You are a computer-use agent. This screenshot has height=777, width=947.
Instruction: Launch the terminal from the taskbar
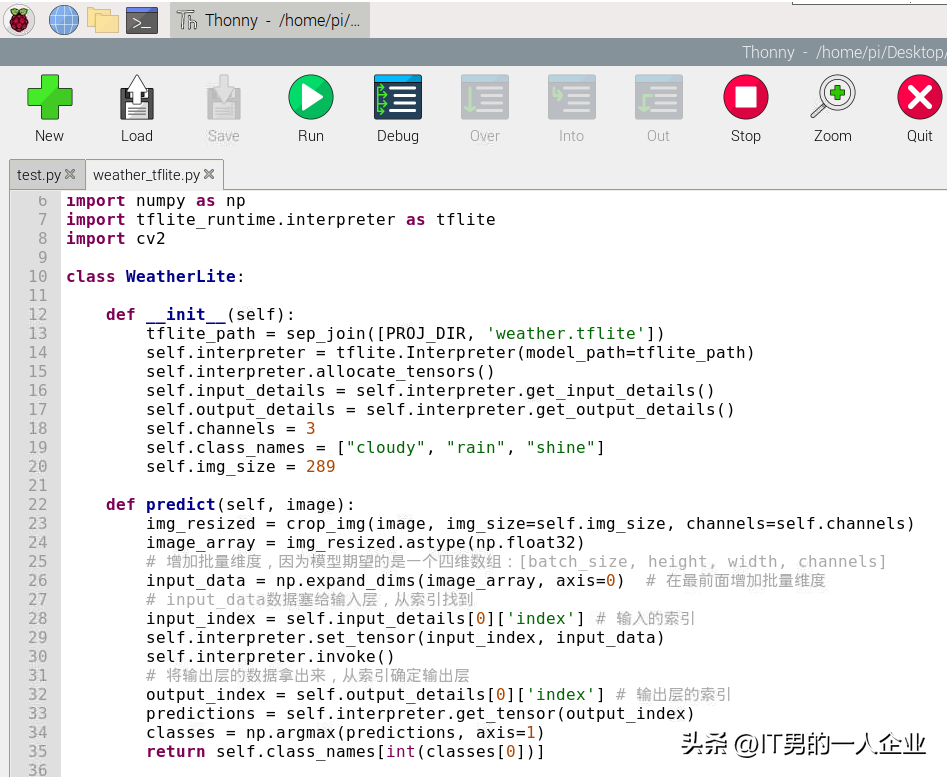coord(142,21)
